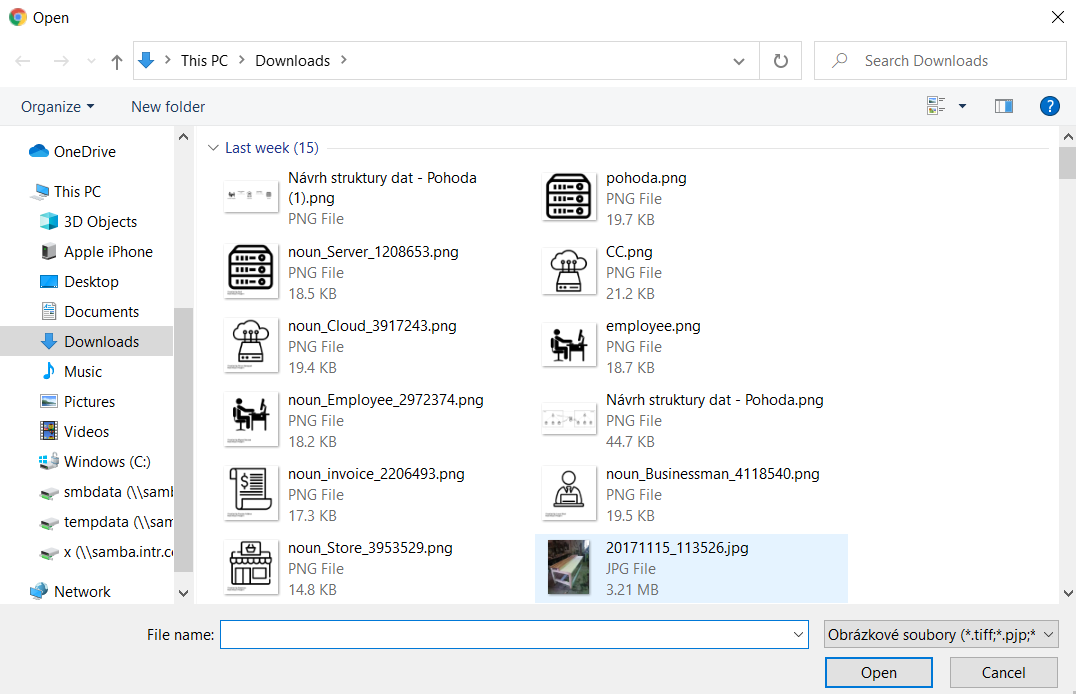Click the Up one level arrow
This screenshot has height=694, width=1076.
[x=117, y=61]
